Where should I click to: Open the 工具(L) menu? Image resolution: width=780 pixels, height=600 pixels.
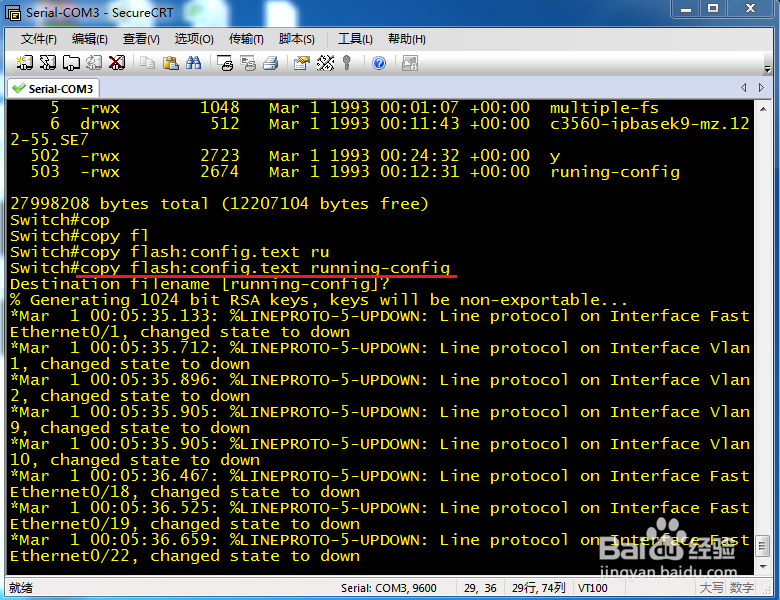(x=355, y=39)
